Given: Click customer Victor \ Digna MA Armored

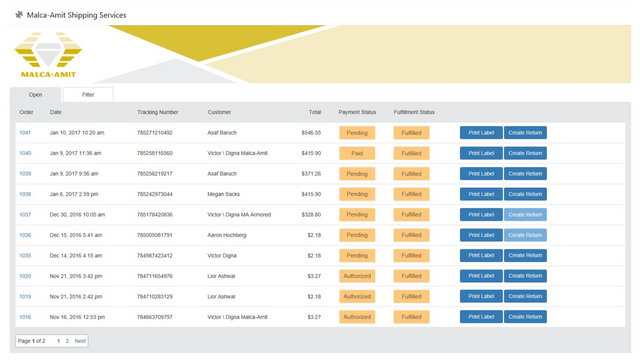Looking at the screenshot, I should (239, 214).
